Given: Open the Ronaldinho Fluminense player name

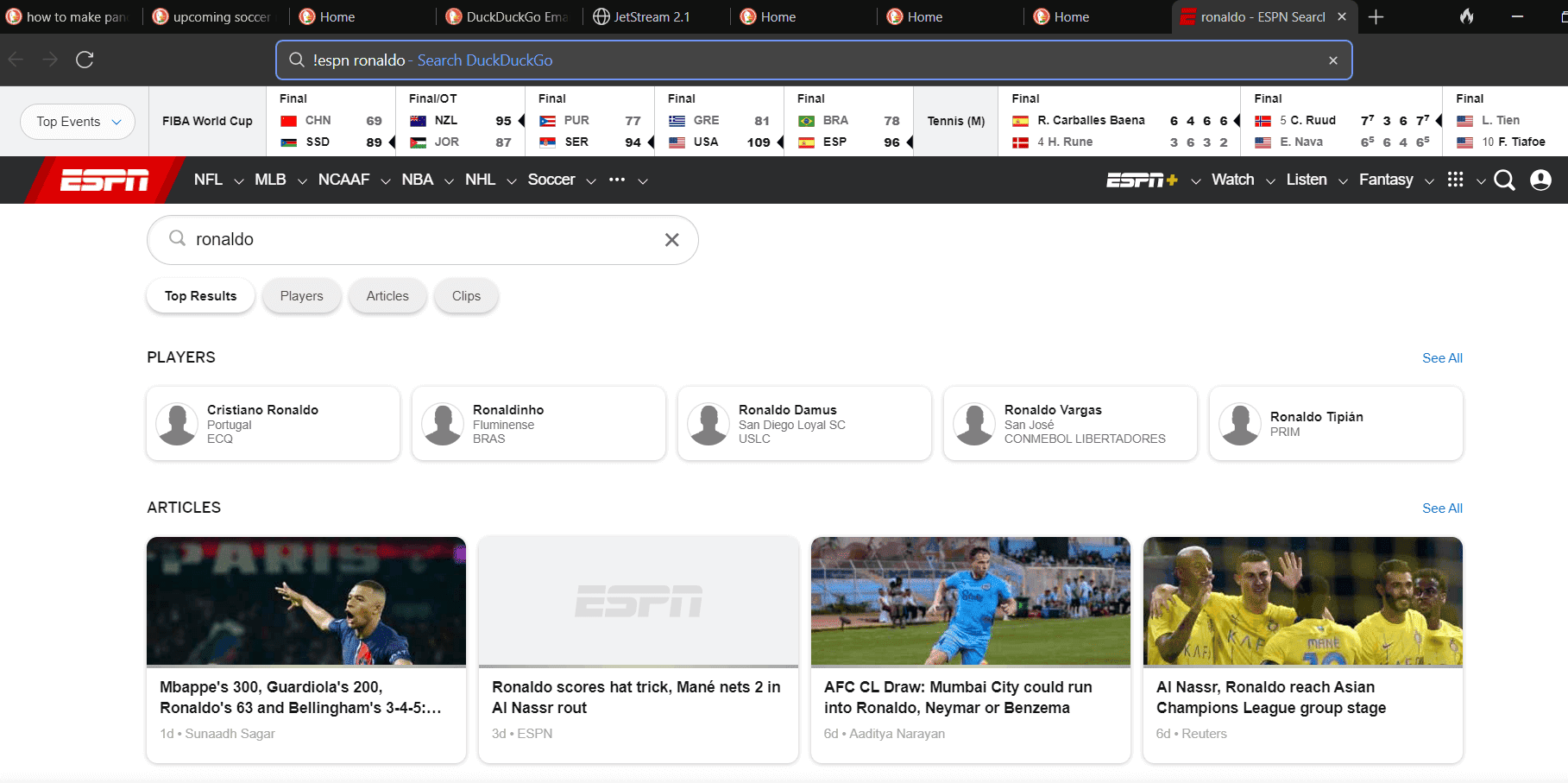Looking at the screenshot, I should click(x=508, y=410).
